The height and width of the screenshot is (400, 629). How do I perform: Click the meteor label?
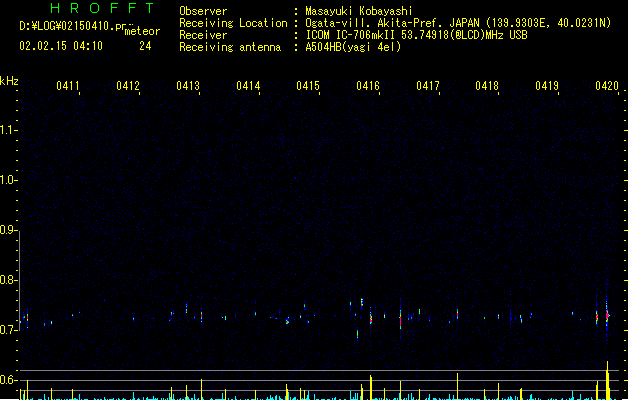142,31
